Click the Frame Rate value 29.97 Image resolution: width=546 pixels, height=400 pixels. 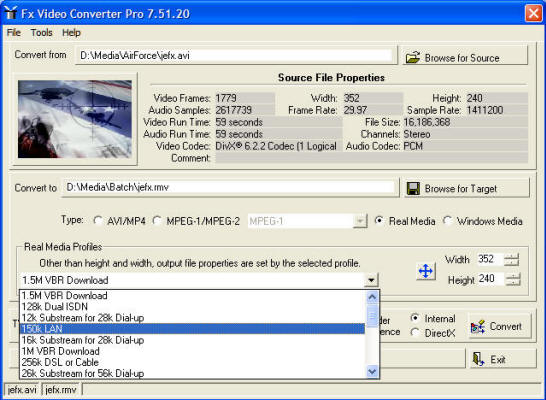[x=373, y=110]
